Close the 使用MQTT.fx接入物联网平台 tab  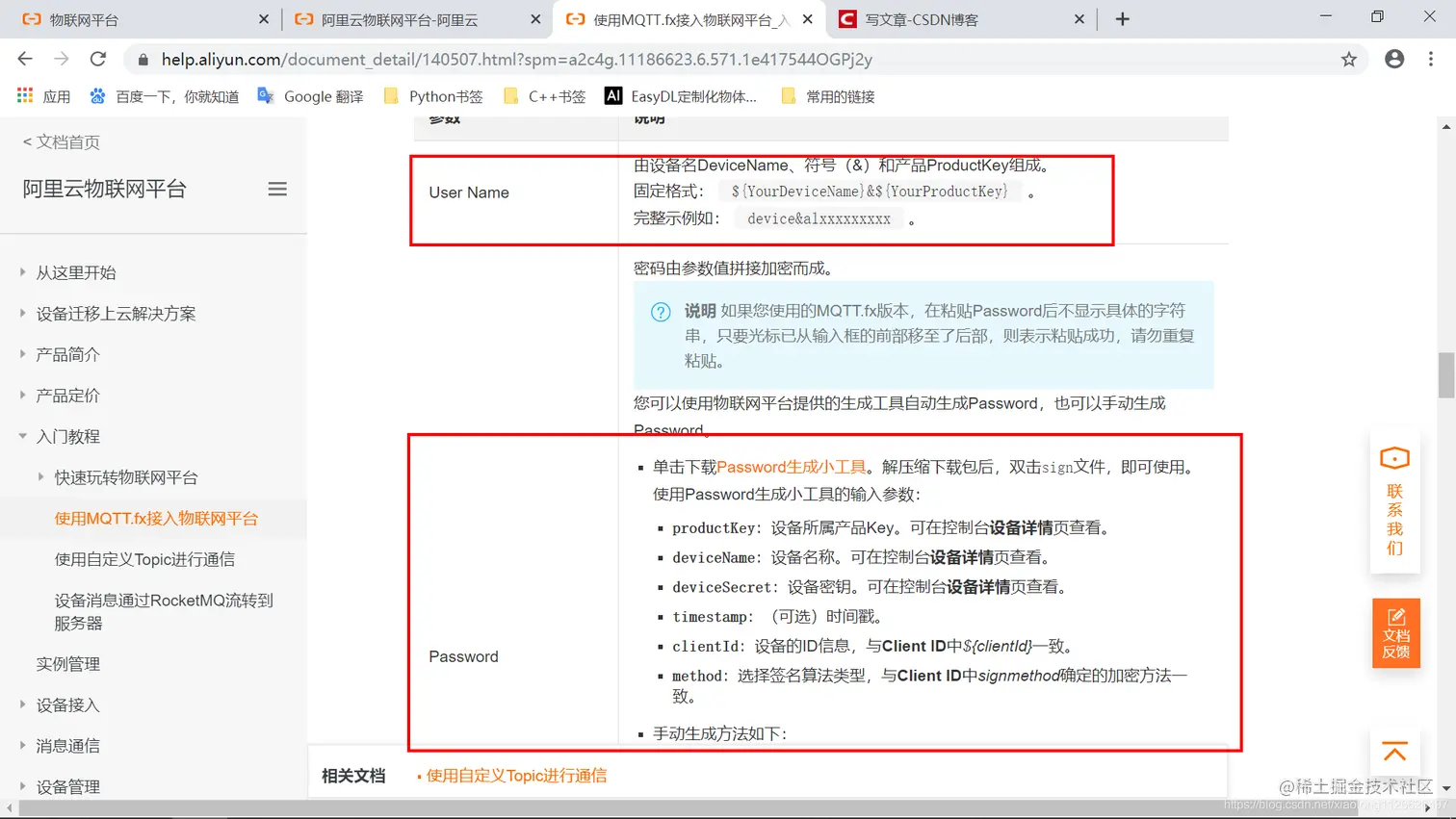(807, 19)
